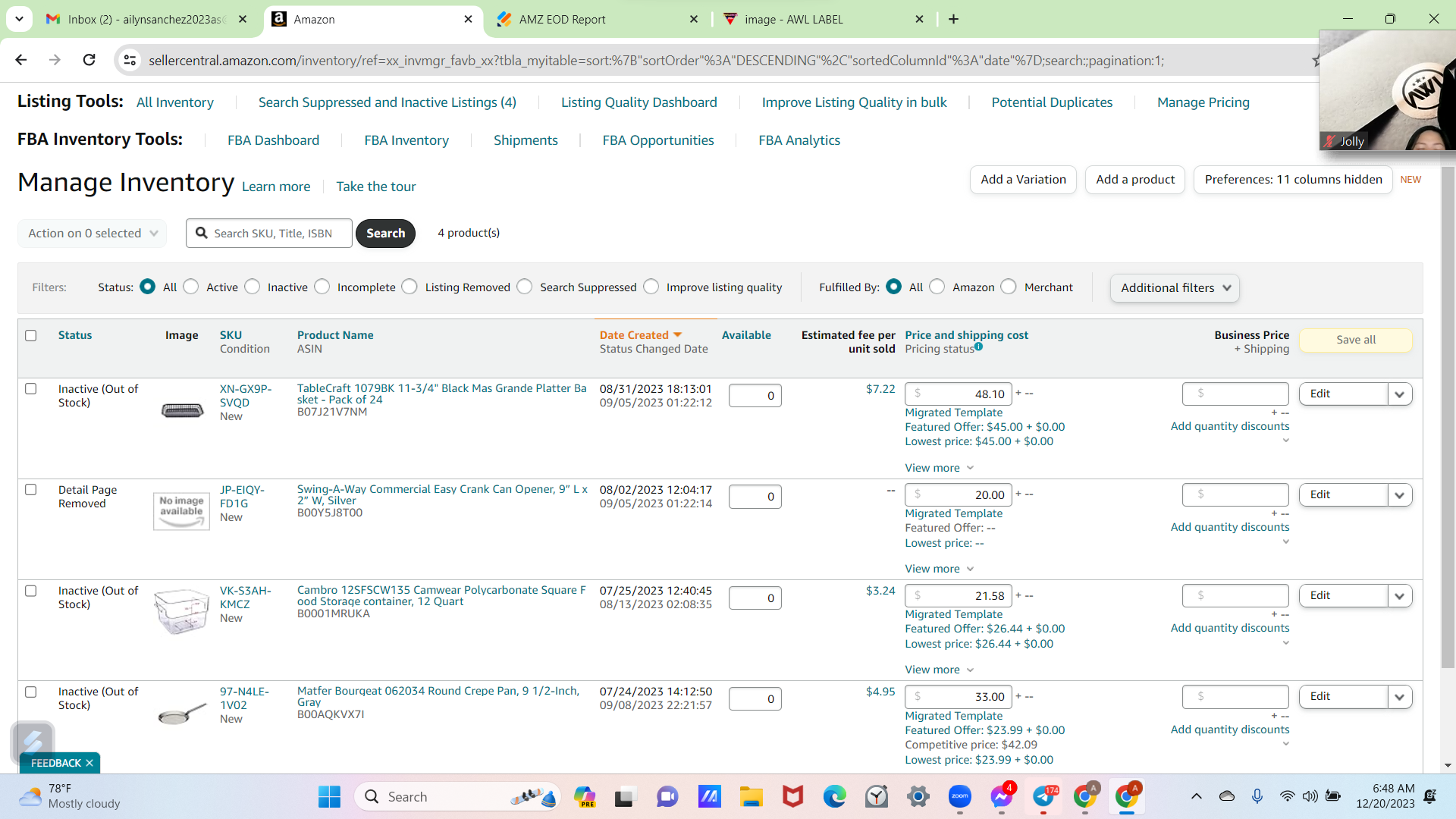Launch Microsoft Edge from taskbar
Viewport: 1456px width, 819px height.
834,796
